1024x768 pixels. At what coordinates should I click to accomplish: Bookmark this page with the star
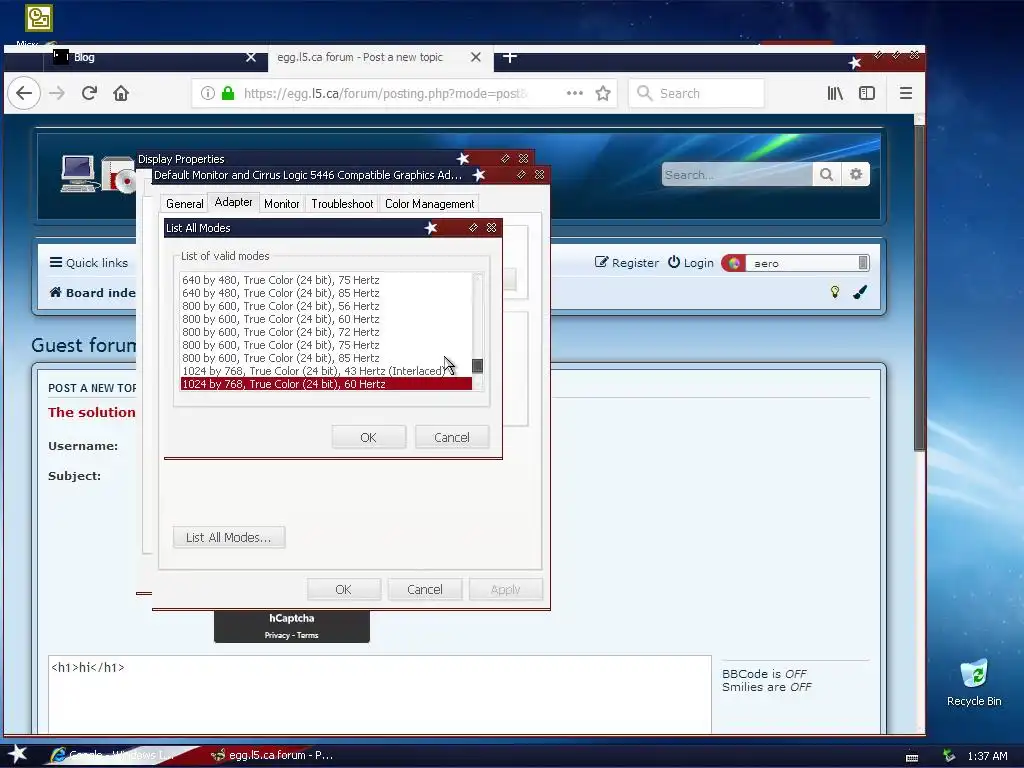pos(603,93)
